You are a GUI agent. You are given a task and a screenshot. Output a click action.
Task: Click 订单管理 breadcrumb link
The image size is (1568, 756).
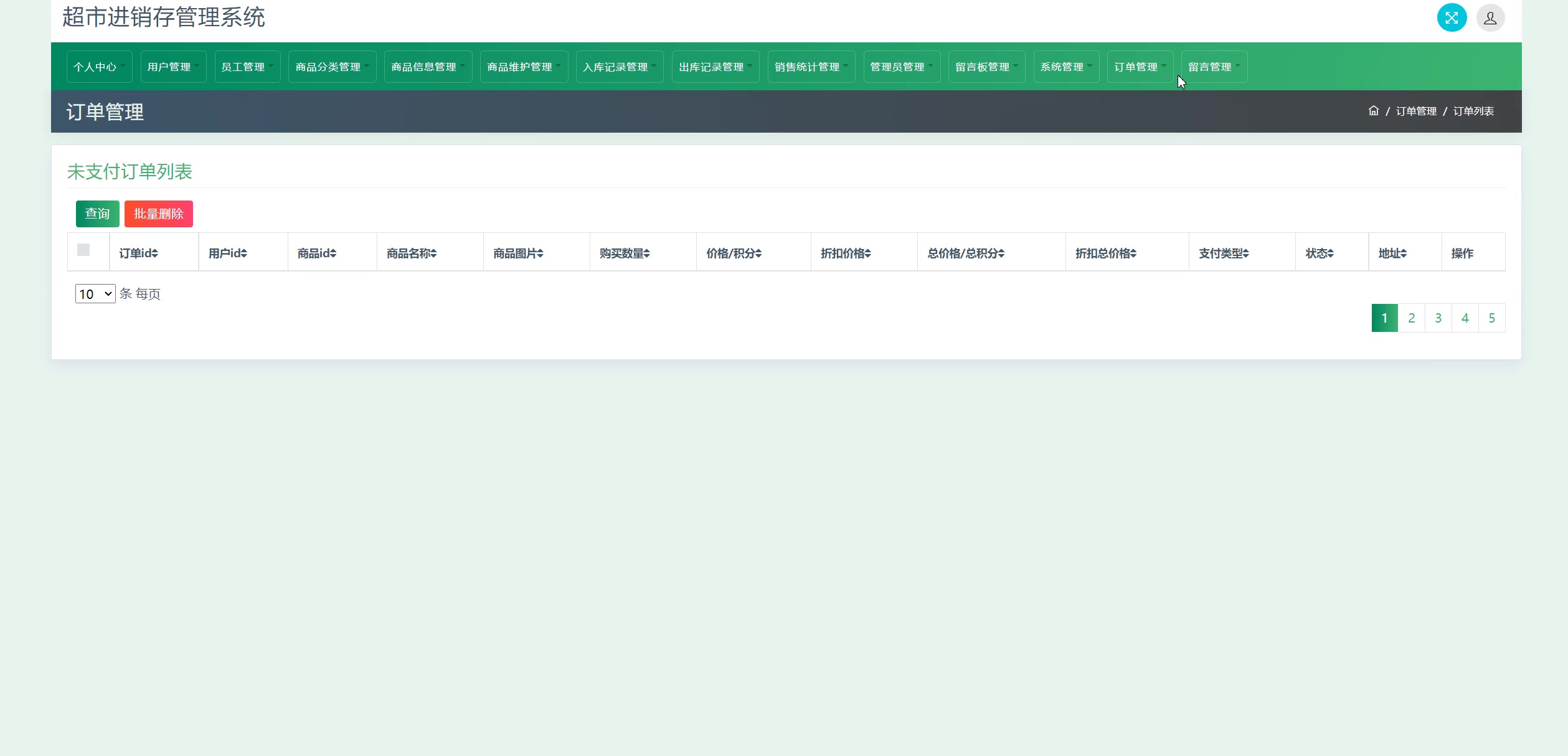coord(1415,111)
